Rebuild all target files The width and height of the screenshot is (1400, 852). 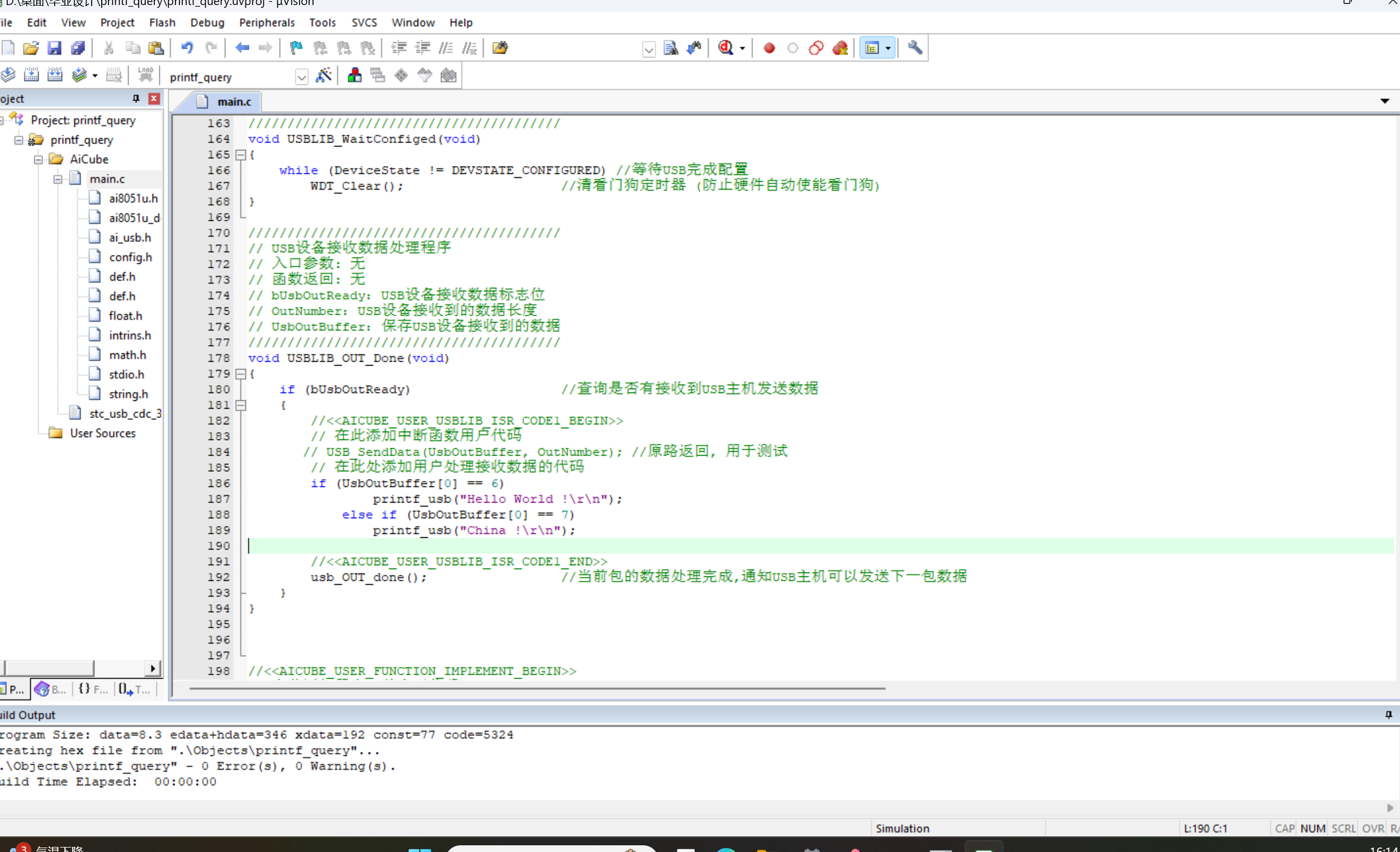[55, 74]
